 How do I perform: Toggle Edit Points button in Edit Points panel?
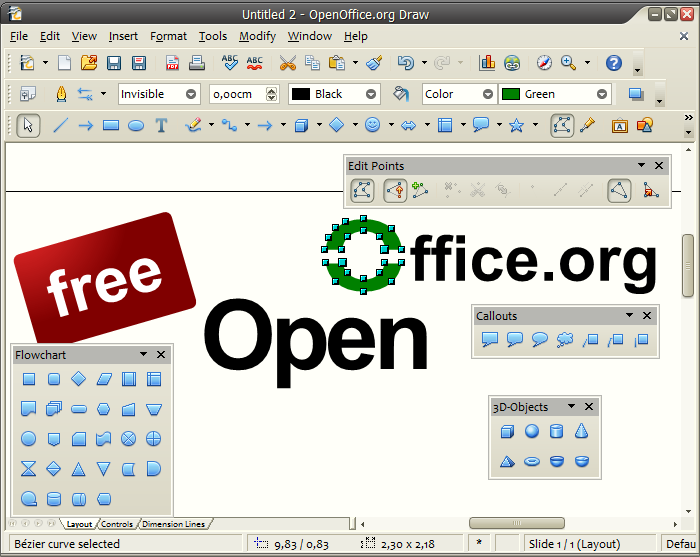click(x=362, y=191)
